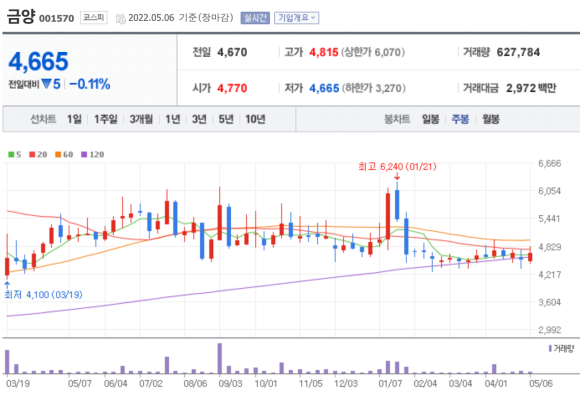Click the 선차트 section label
Image resolution: width=580 pixels, height=396 pixels.
[x=43, y=119]
